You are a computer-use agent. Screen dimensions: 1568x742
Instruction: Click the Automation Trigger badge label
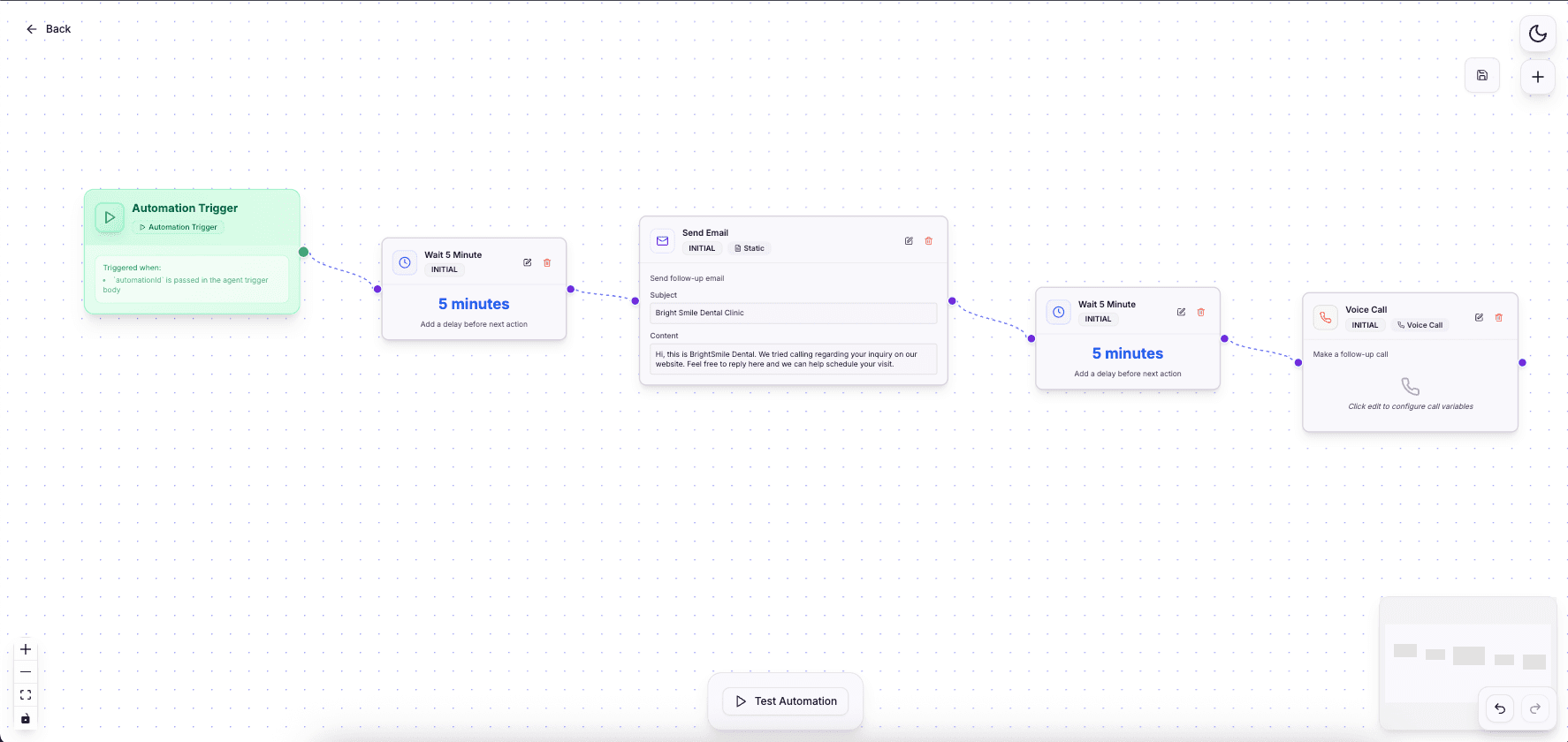point(179,227)
